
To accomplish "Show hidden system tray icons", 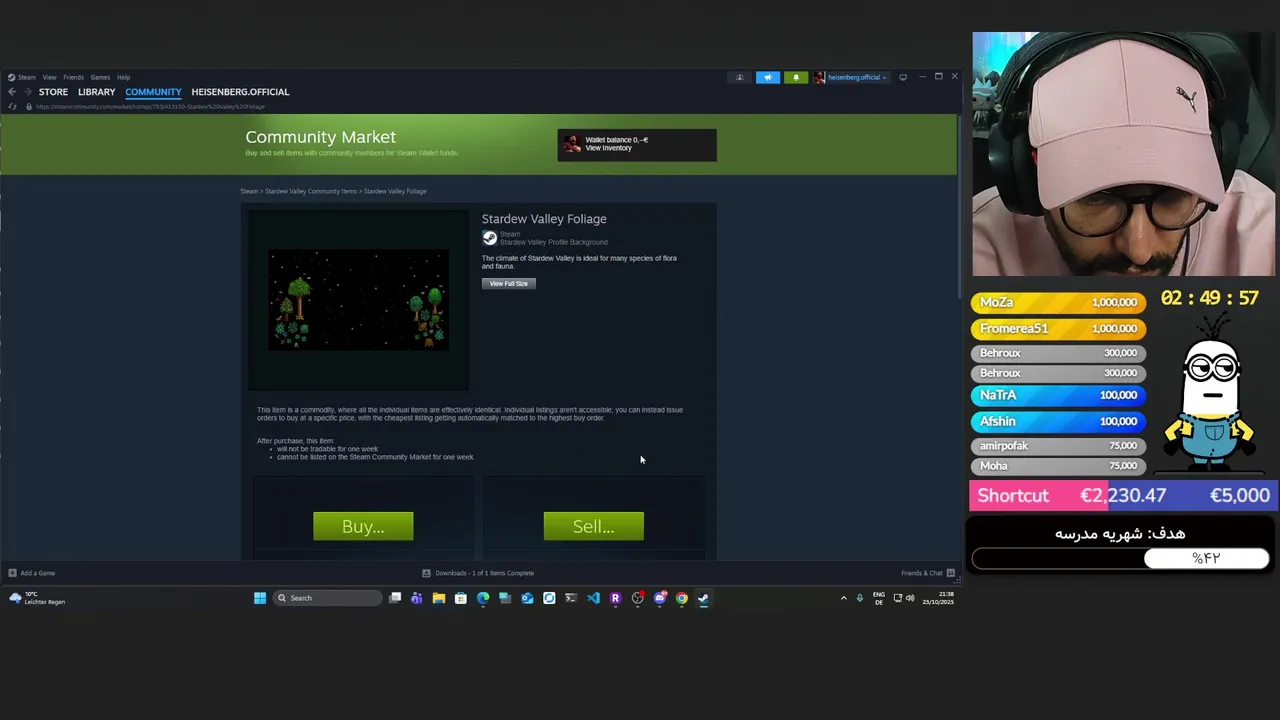I will tap(843, 598).
